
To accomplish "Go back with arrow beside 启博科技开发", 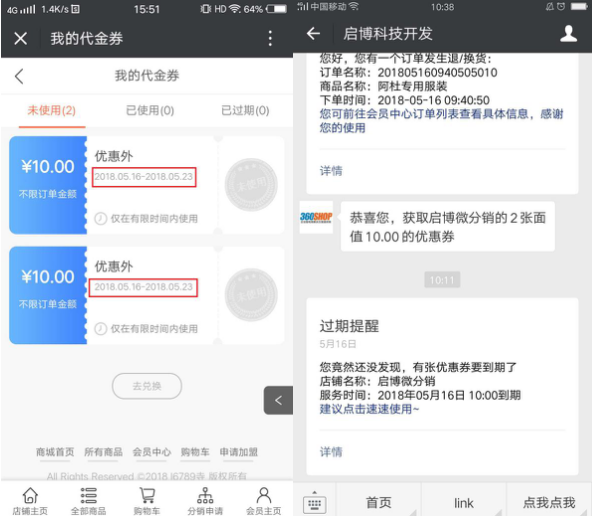I will (x=313, y=34).
